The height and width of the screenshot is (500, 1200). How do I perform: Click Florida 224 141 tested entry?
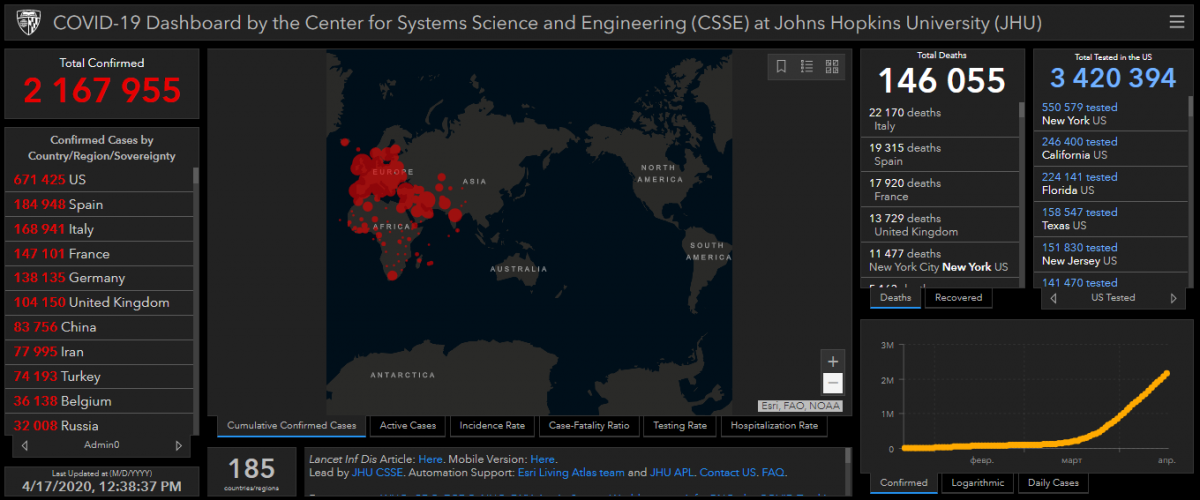click(1111, 183)
